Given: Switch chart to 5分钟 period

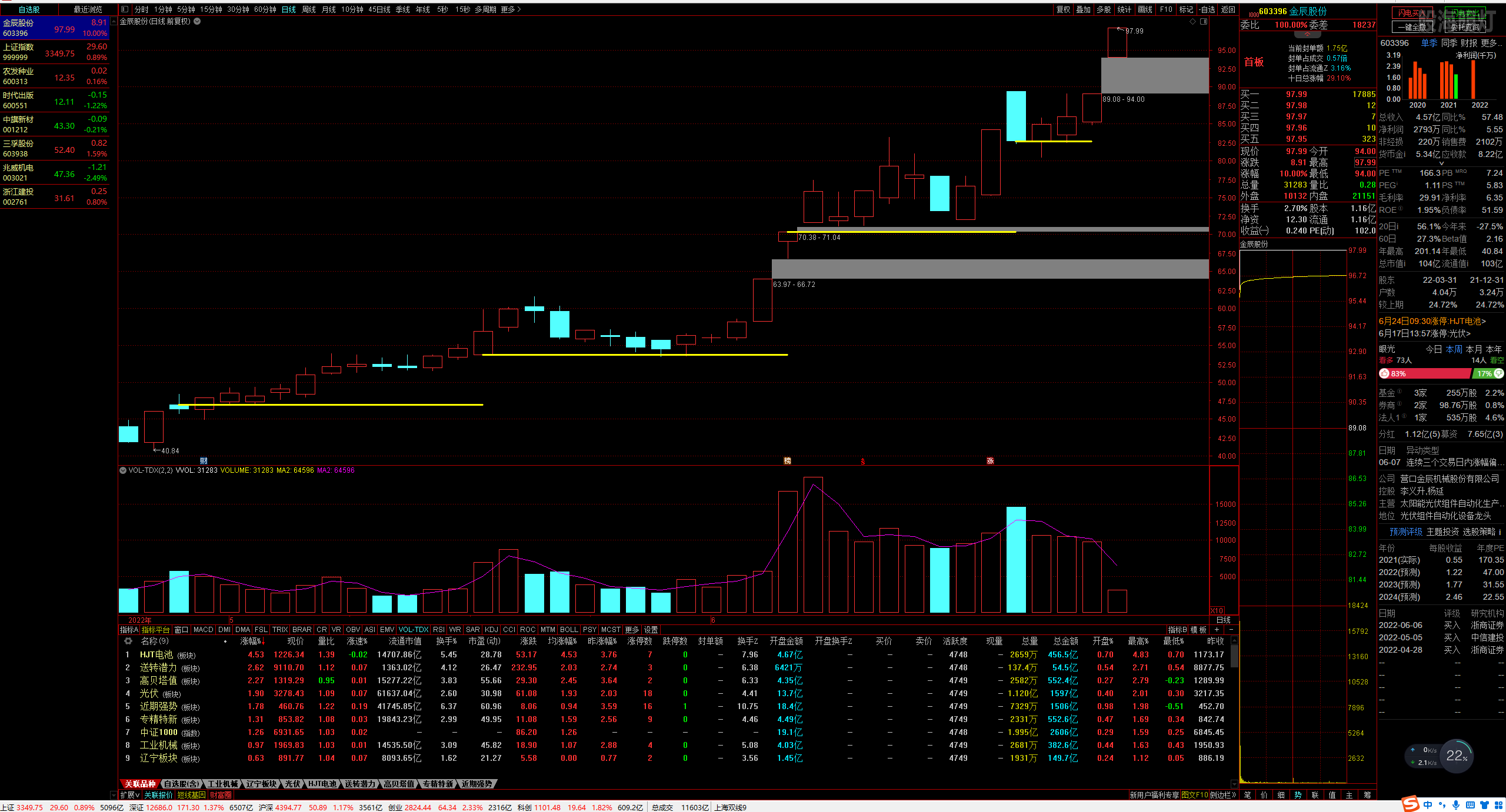Looking at the screenshot, I should (x=186, y=9).
